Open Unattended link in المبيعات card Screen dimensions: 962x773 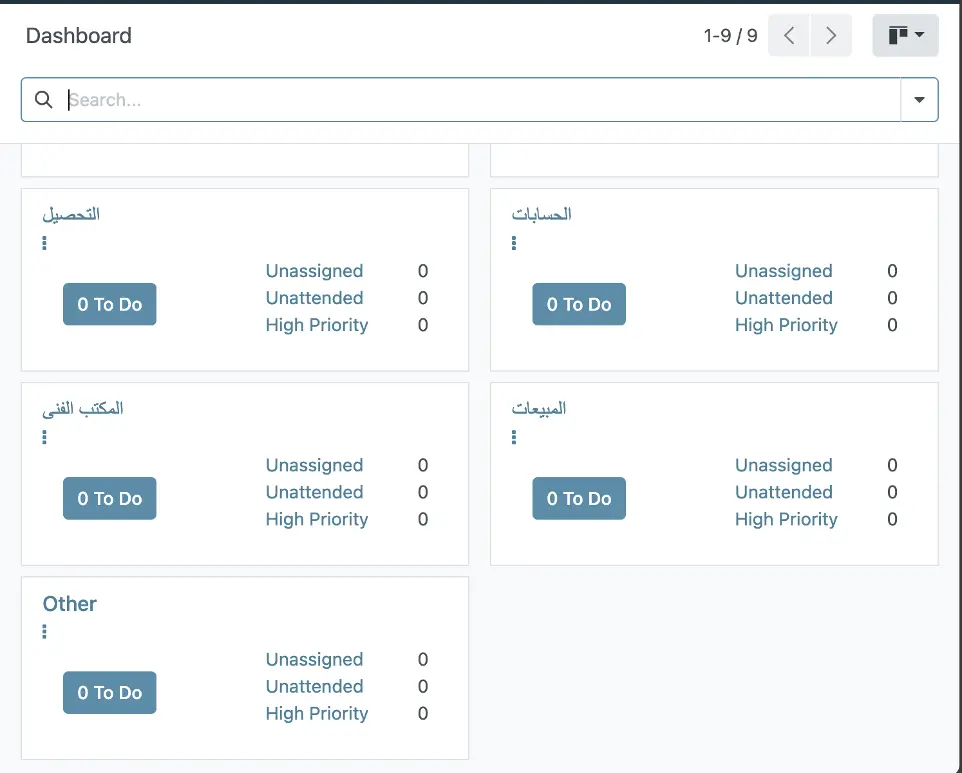coord(783,492)
